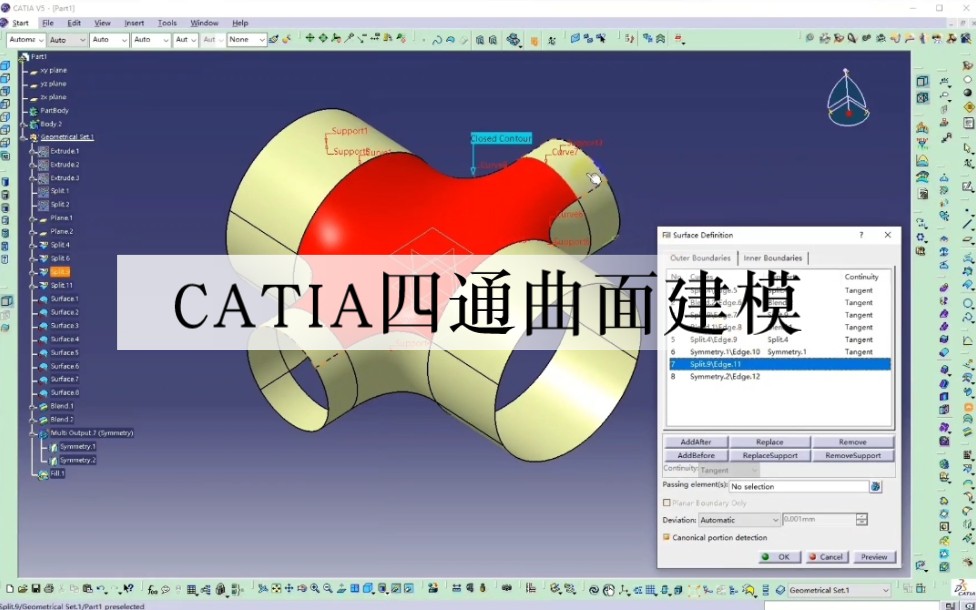Select the xy plane tree item
Image resolution: width=976 pixels, height=610 pixels.
coord(54,70)
